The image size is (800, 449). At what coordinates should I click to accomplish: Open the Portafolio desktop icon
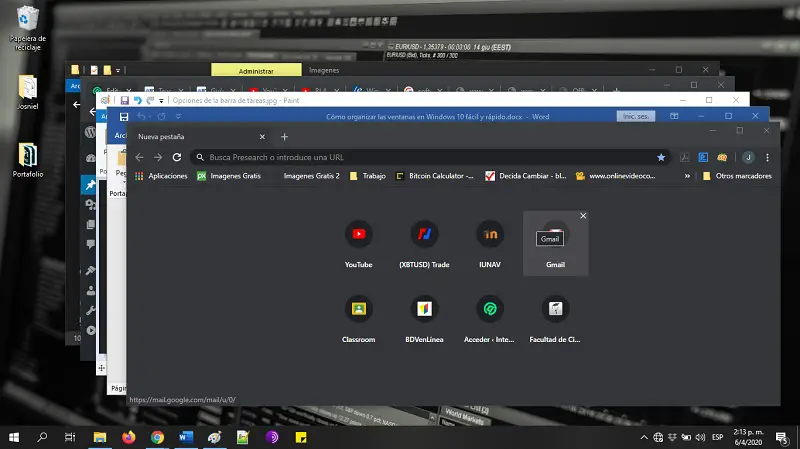click(x=28, y=160)
